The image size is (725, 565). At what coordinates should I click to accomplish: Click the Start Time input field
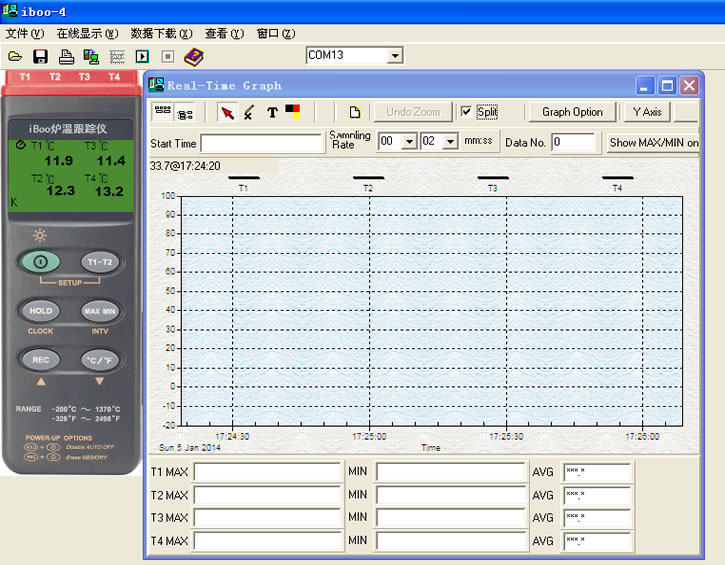coord(260,143)
